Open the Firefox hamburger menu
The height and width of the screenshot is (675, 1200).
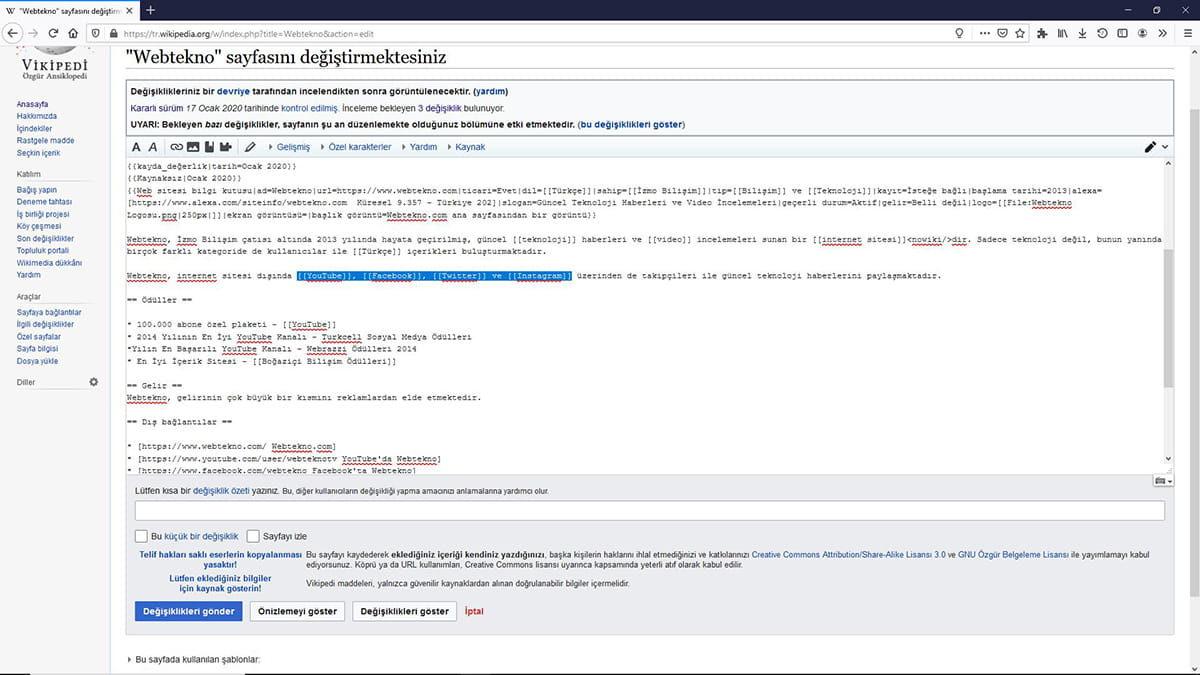point(1187,33)
